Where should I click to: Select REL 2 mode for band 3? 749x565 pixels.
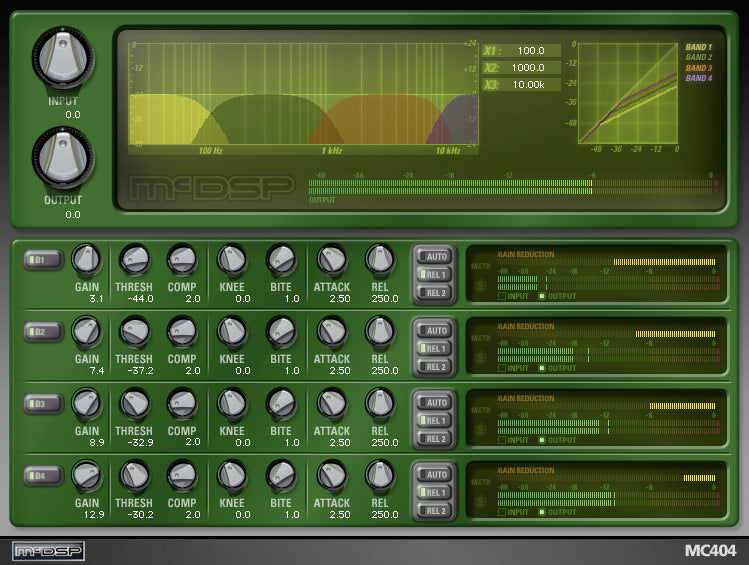(435, 438)
